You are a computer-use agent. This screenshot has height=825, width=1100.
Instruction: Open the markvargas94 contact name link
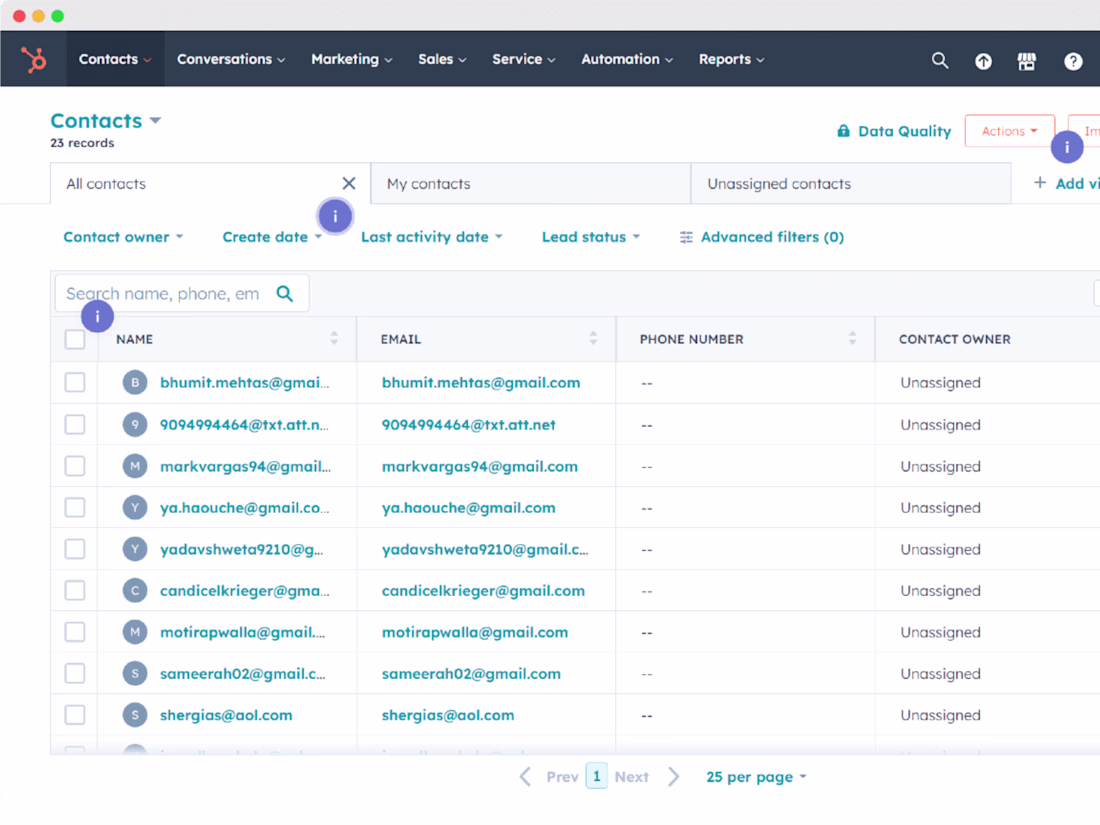pyautogui.click(x=245, y=467)
